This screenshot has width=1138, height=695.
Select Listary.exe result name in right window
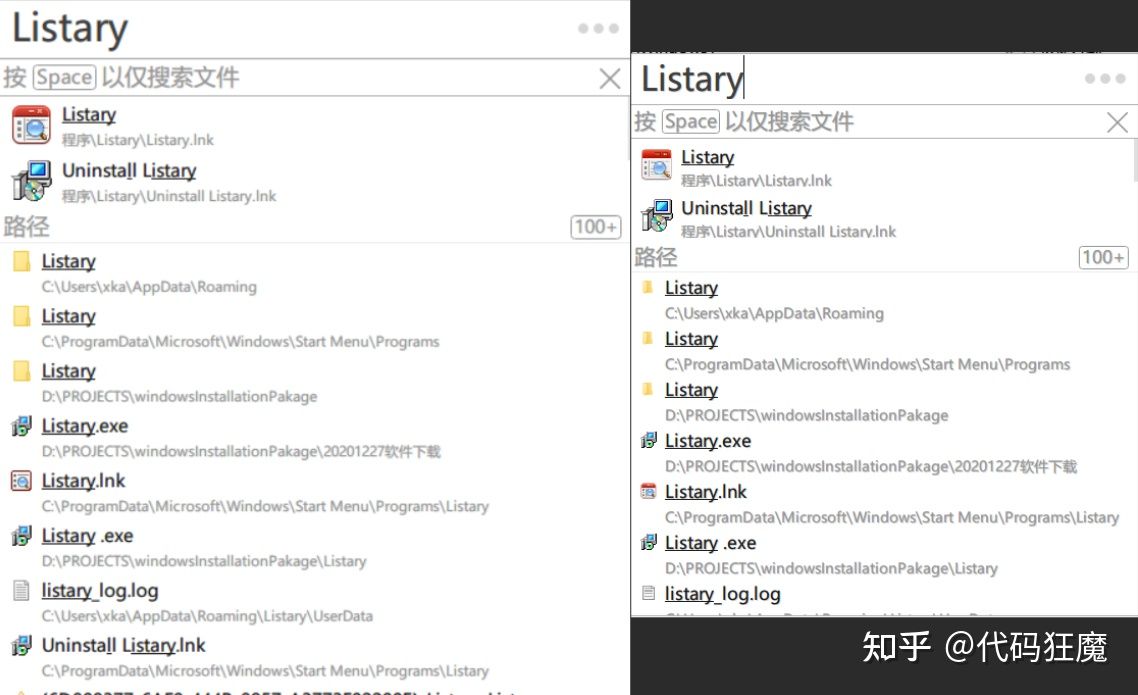click(708, 441)
